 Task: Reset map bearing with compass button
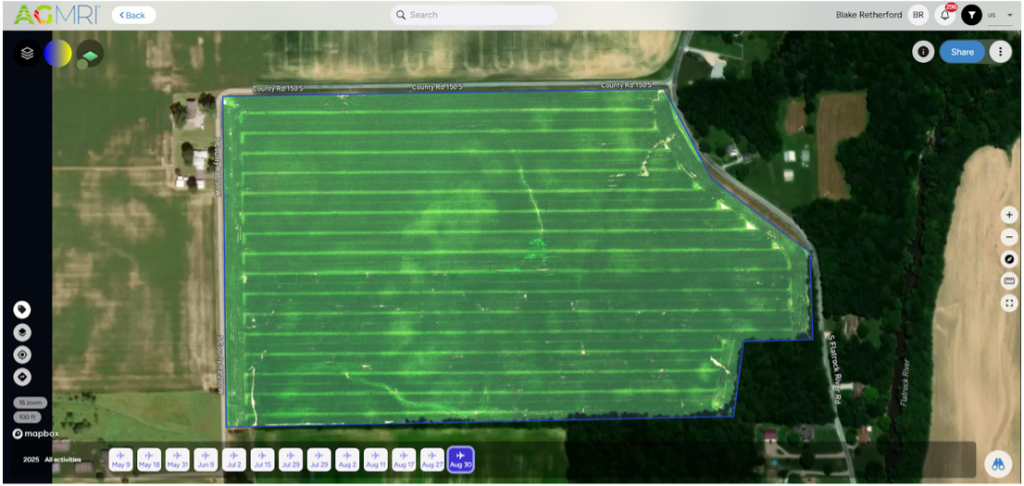coord(1009,259)
